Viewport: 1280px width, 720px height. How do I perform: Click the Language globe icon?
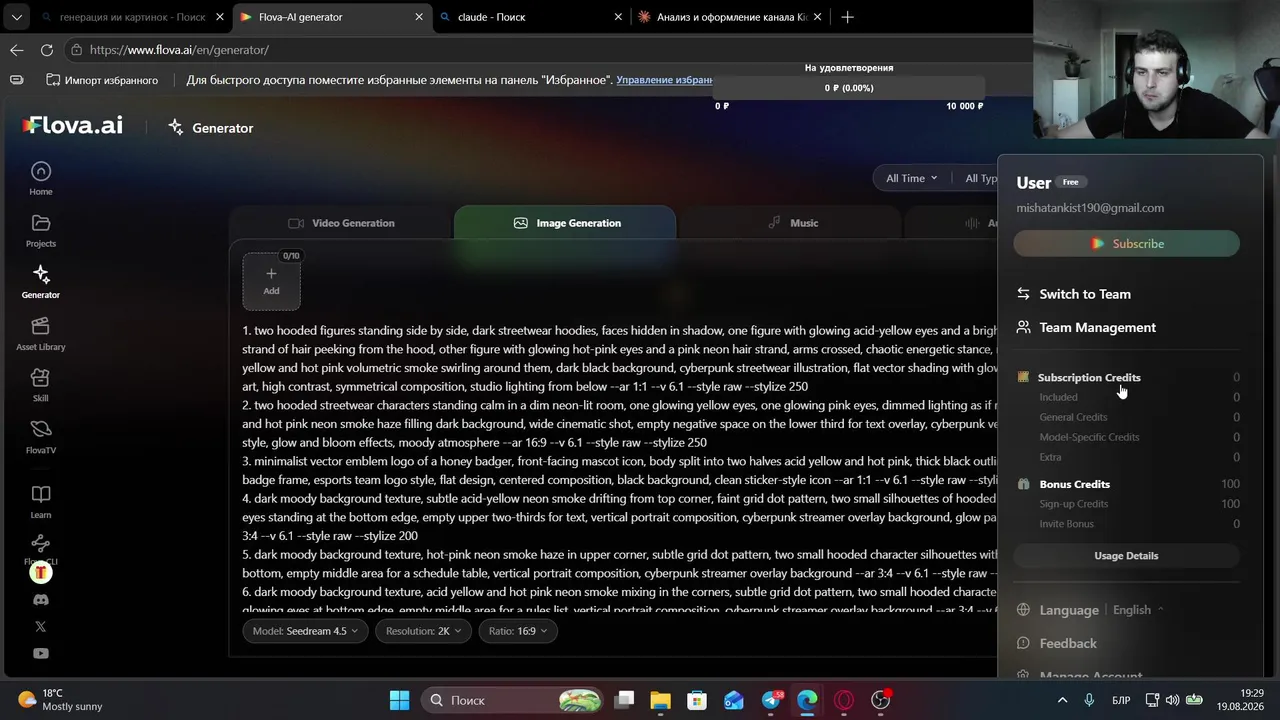pyautogui.click(x=1023, y=610)
